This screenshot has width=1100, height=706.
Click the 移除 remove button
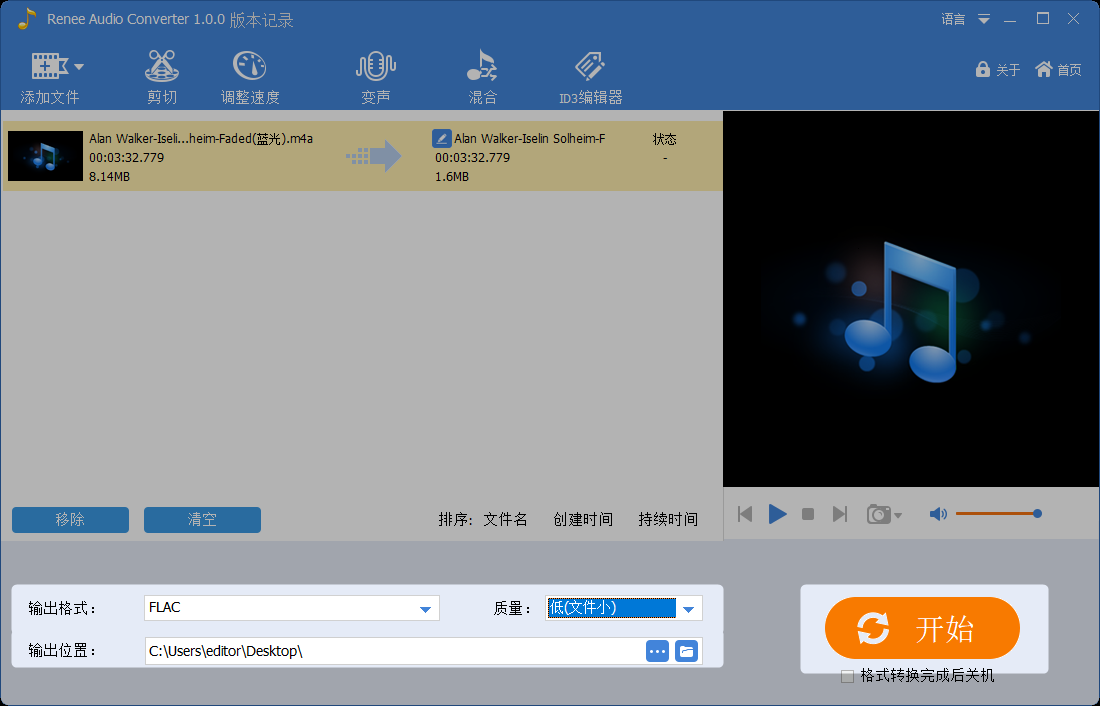70,520
